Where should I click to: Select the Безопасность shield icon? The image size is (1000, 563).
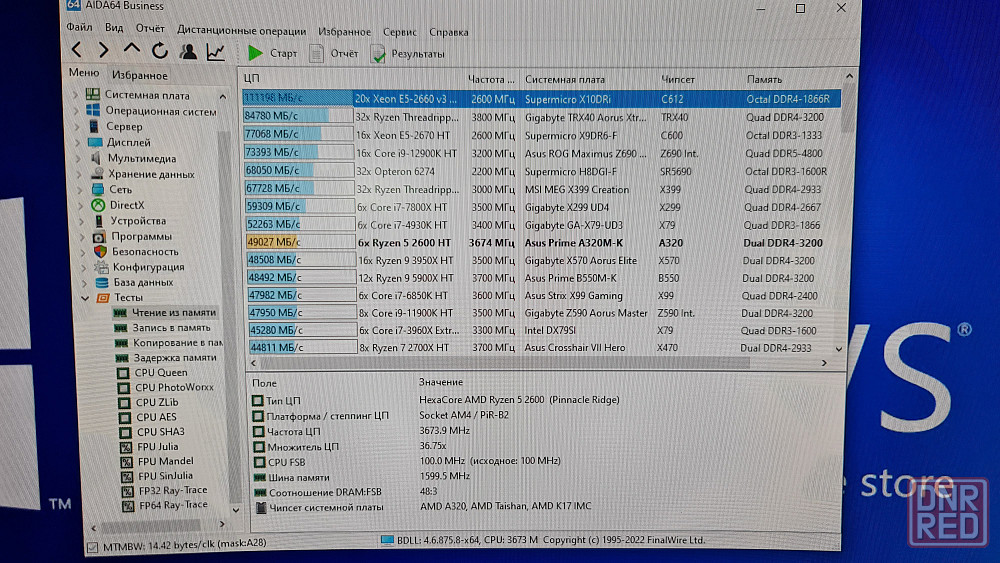click(100, 251)
